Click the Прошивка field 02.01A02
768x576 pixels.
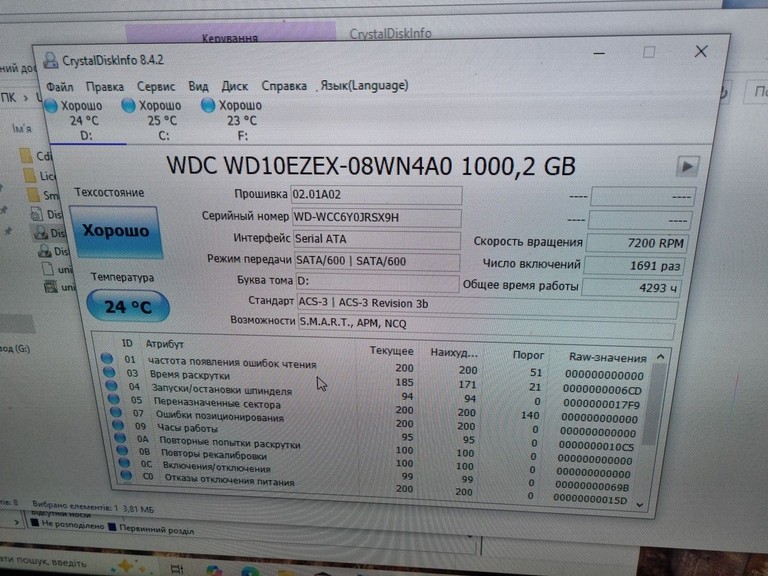point(376,195)
